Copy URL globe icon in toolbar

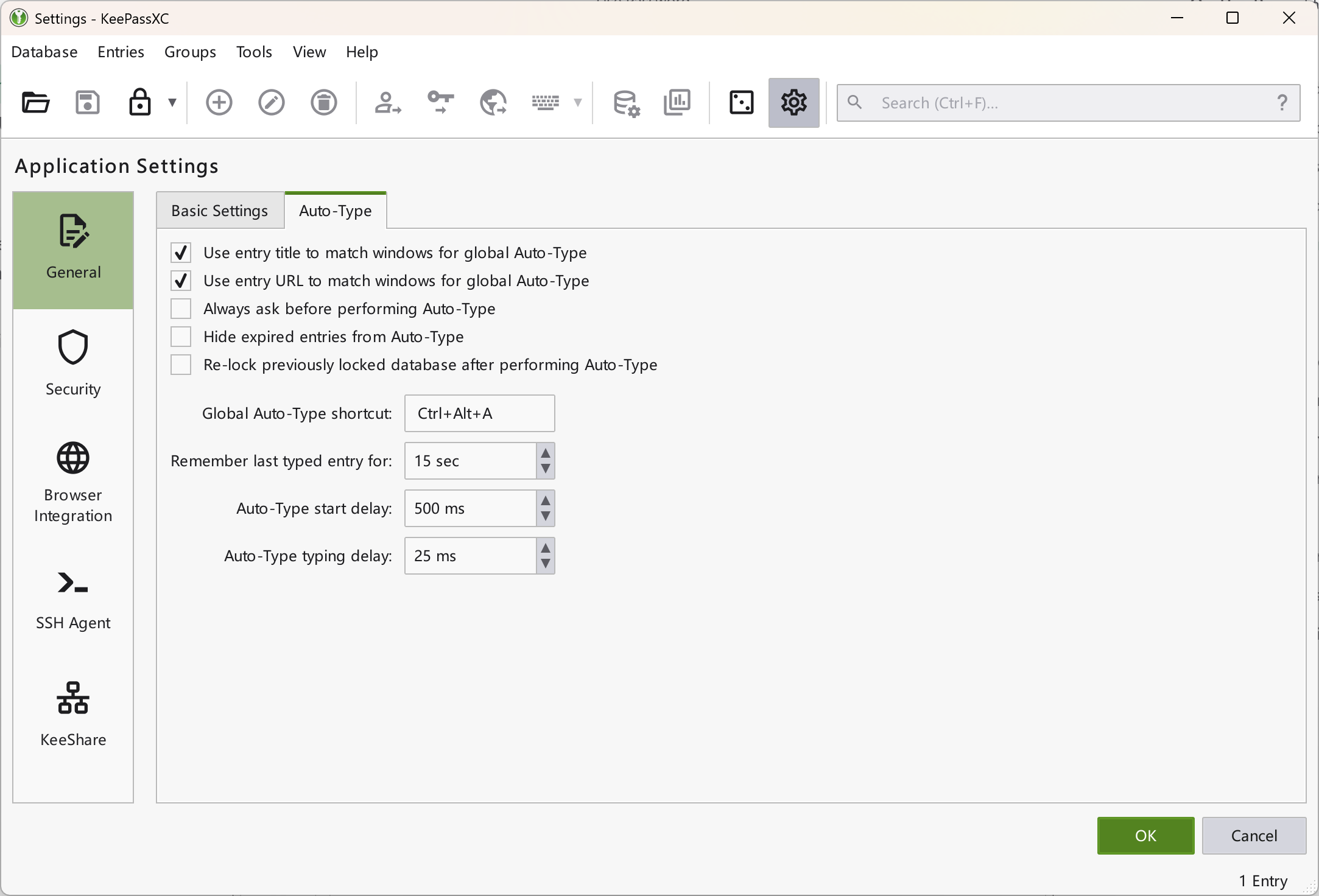point(493,102)
